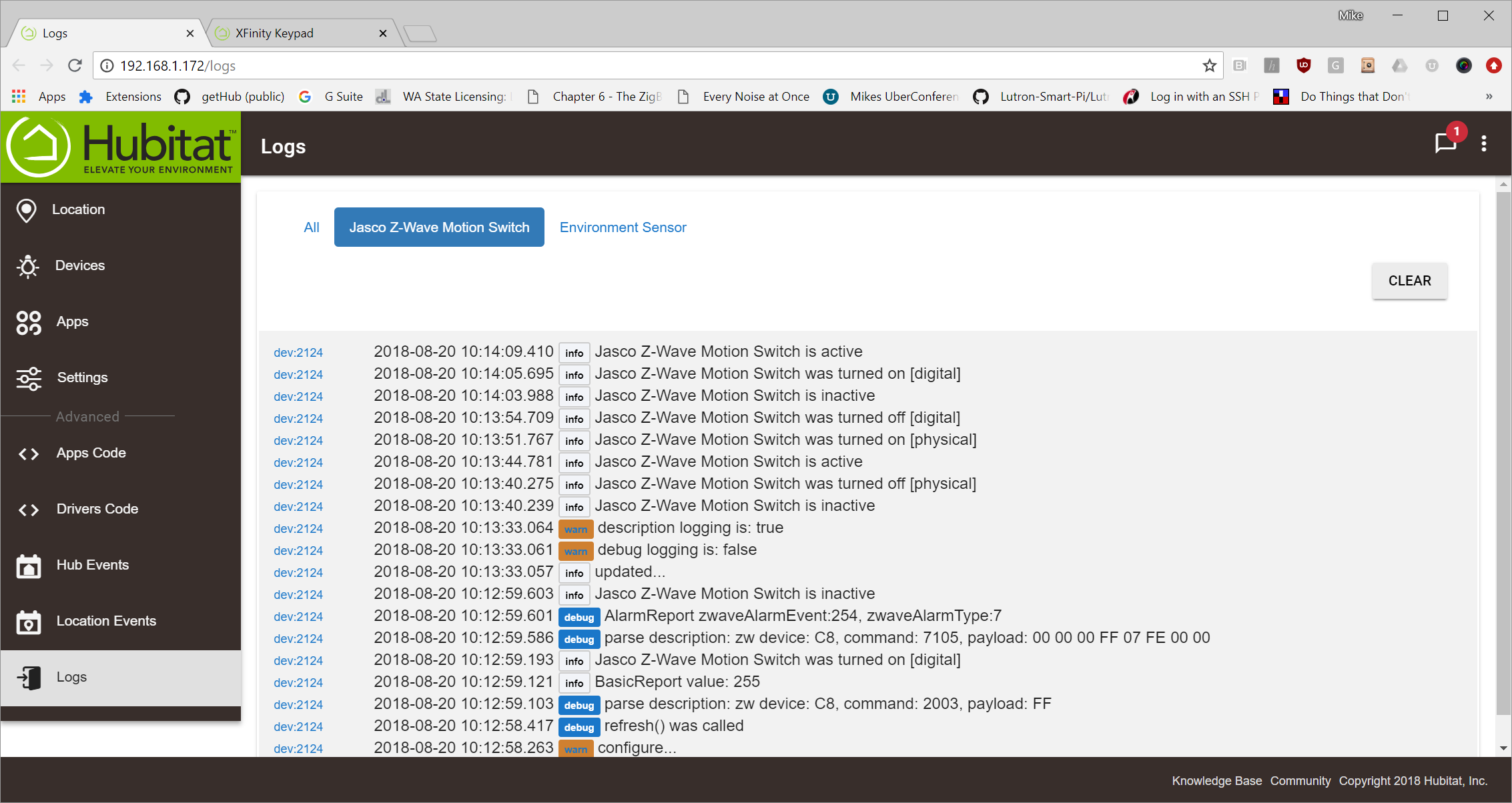Open the Extensions bookmark
The width and height of the screenshot is (1512, 803).
120,97
